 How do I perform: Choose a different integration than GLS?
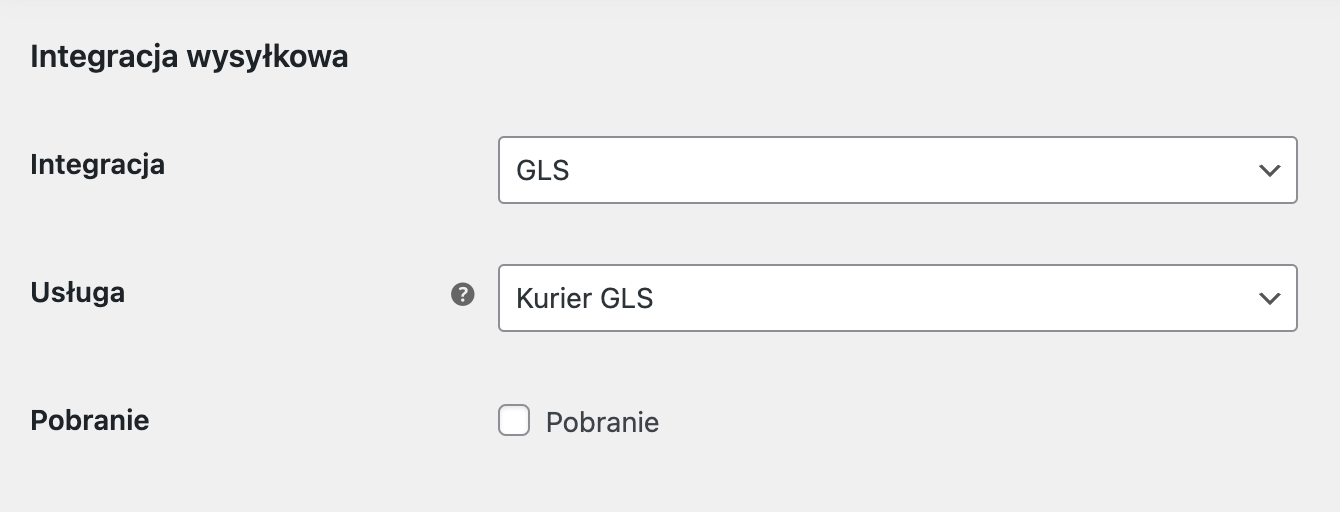[x=898, y=170]
